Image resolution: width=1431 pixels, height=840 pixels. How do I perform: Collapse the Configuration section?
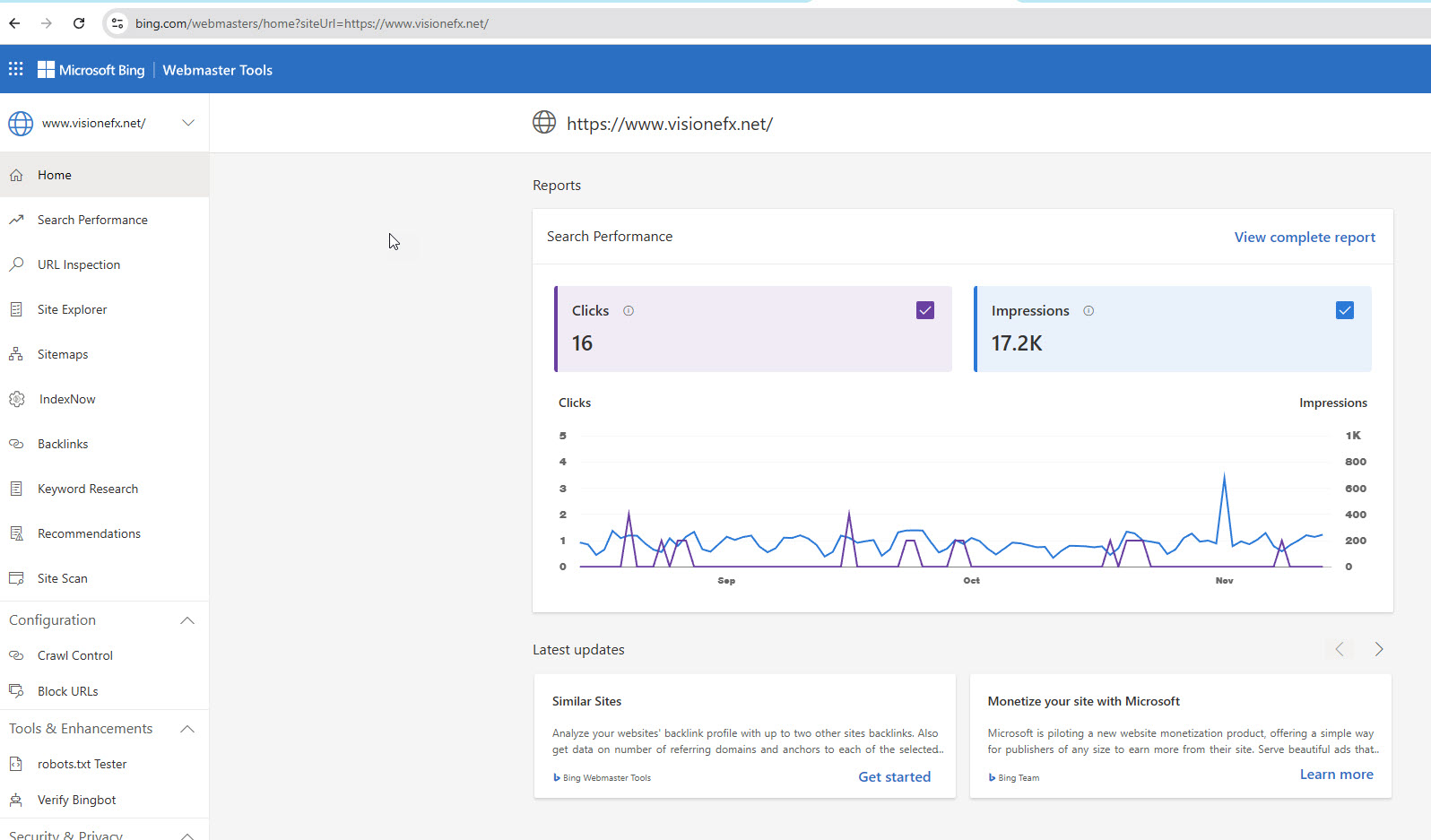tap(187, 620)
